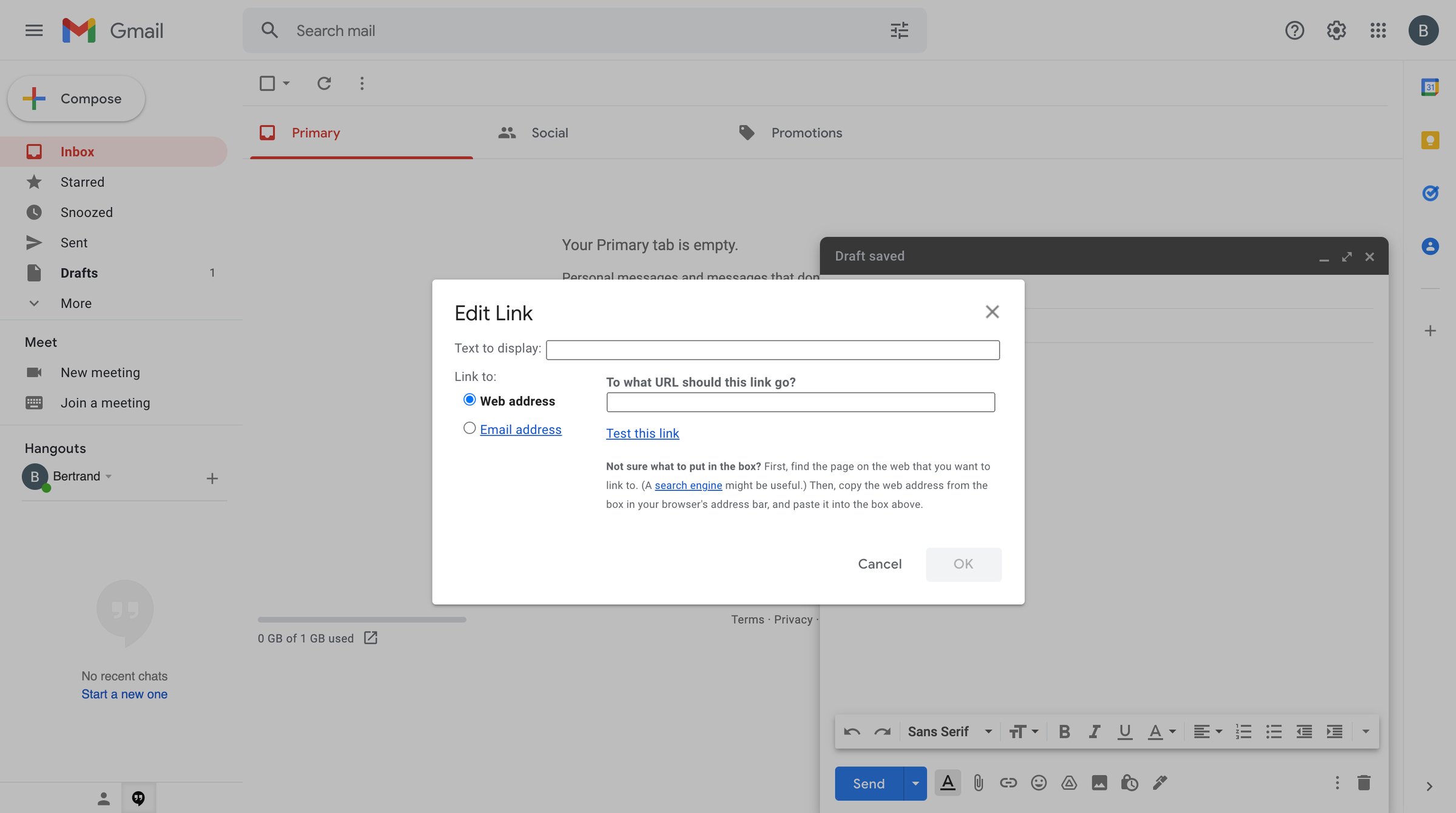The height and width of the screenshot is (813, 1456).
Task: Open text size dropdown
Action: click(1024, 732)
